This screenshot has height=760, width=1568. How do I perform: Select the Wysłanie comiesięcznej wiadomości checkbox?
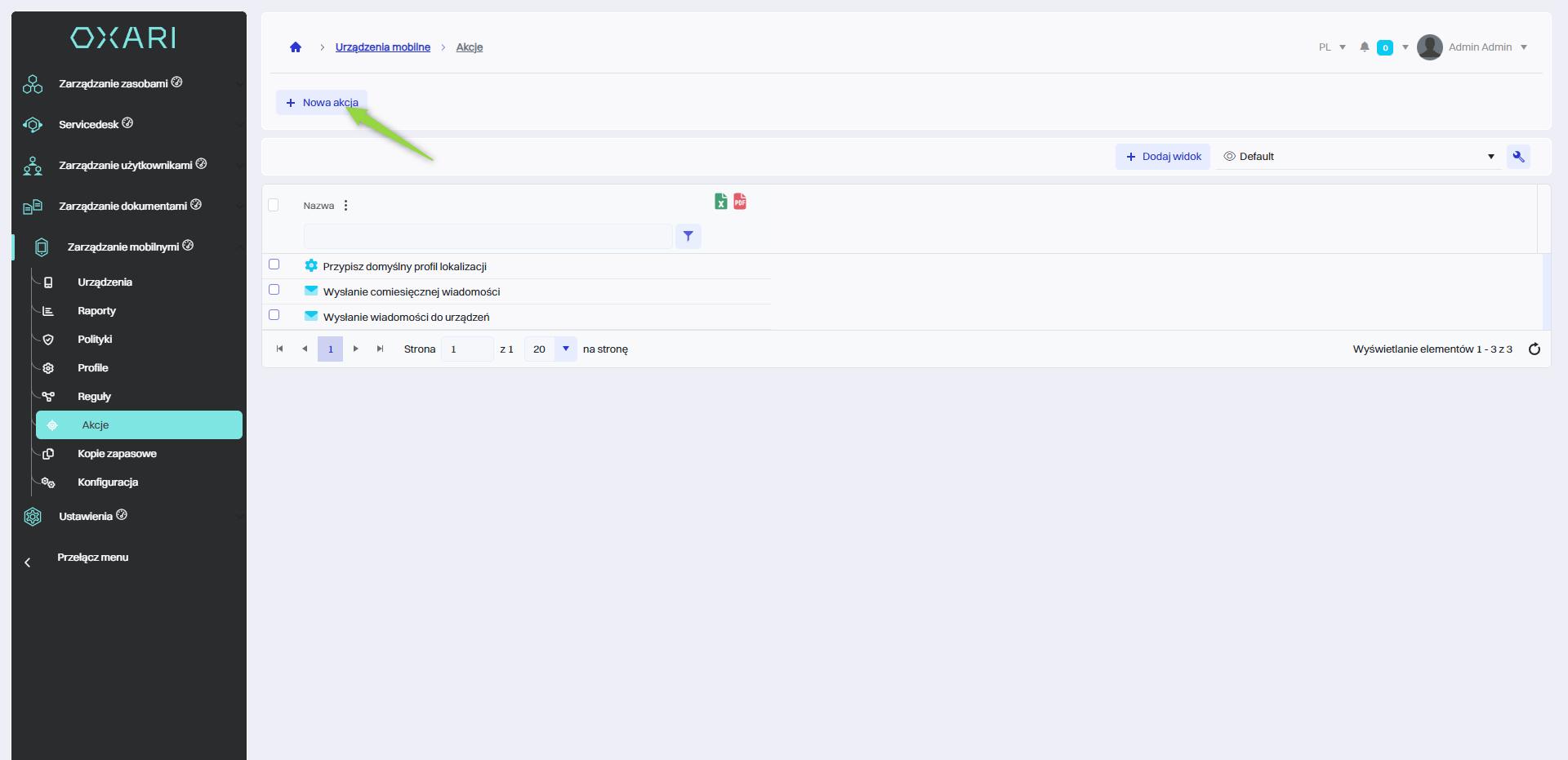click(274, 290)
